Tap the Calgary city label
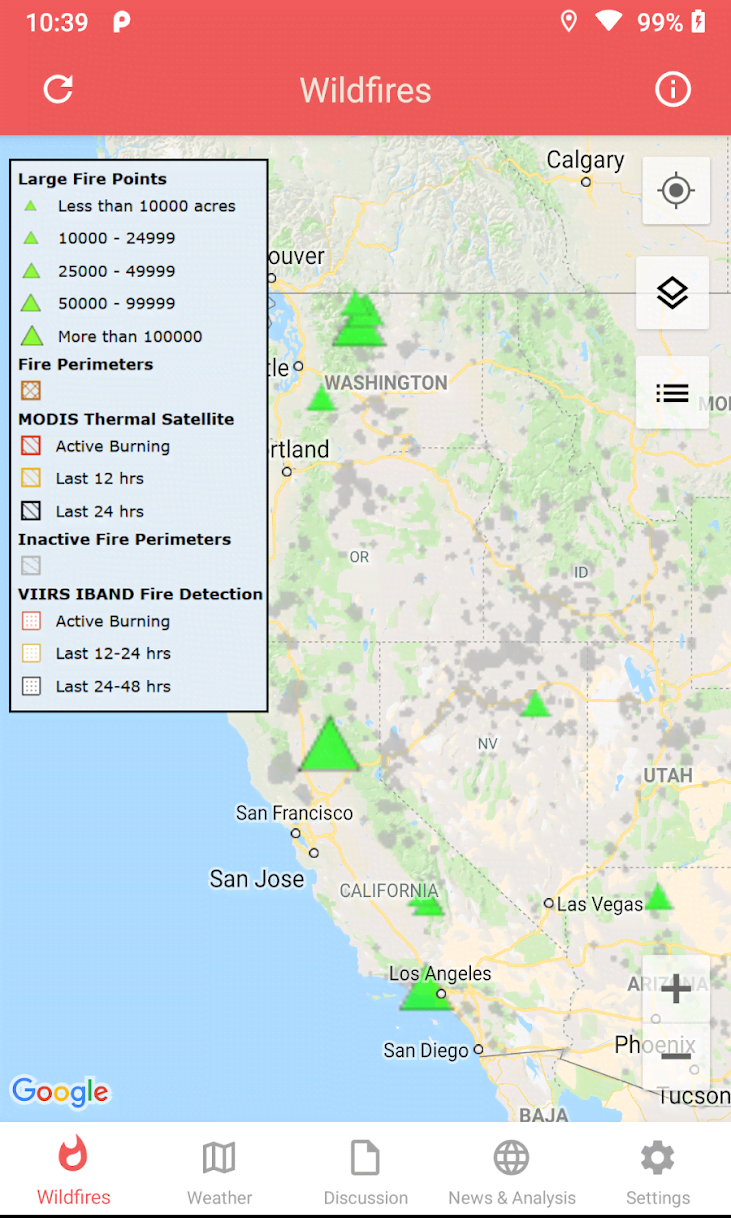This screenshot has width=731, height=1218. (585, 160)
